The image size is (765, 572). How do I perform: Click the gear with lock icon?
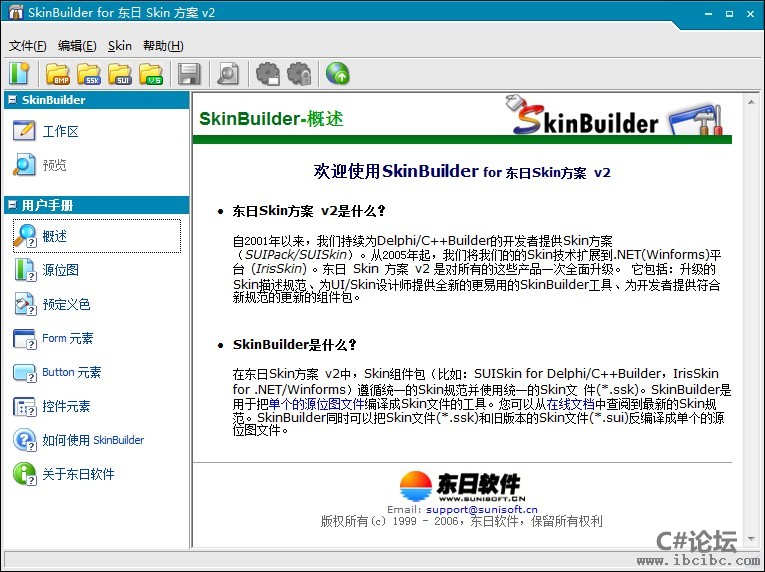[299, 74]
